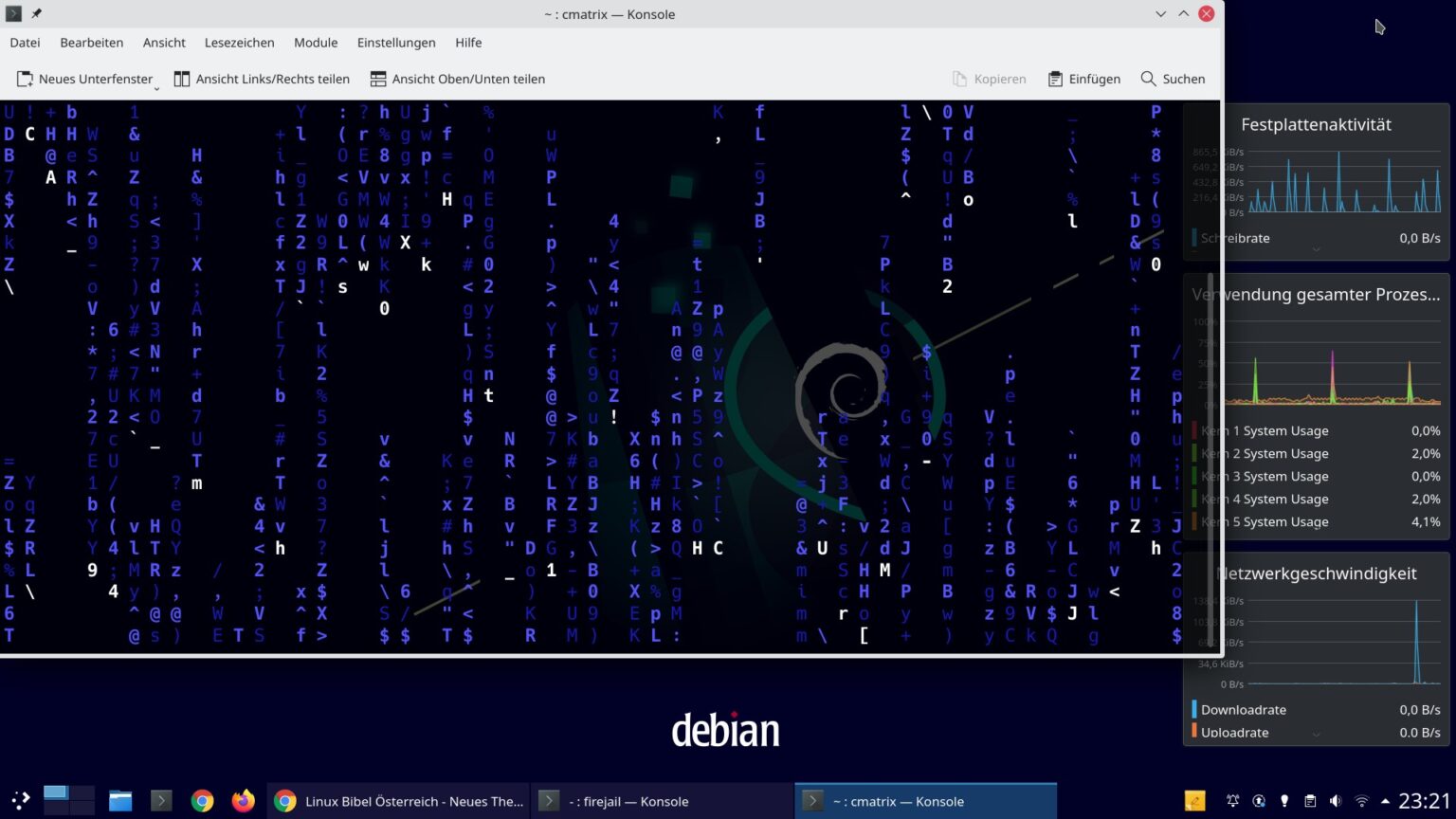1456x819 pixels.
Task: Open the Einstellungen menu
Action: 396,43
